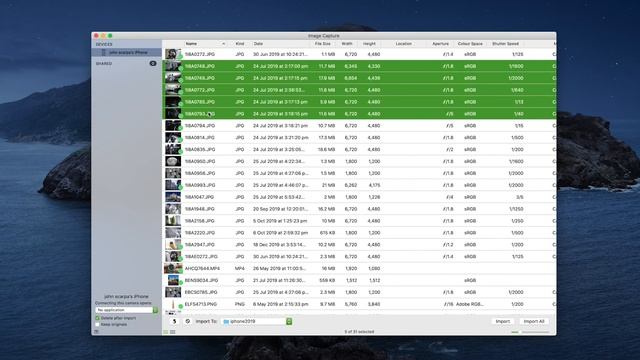Select thumbnail of ELFS4713.PNG row
640x360 pixels.
173,304
